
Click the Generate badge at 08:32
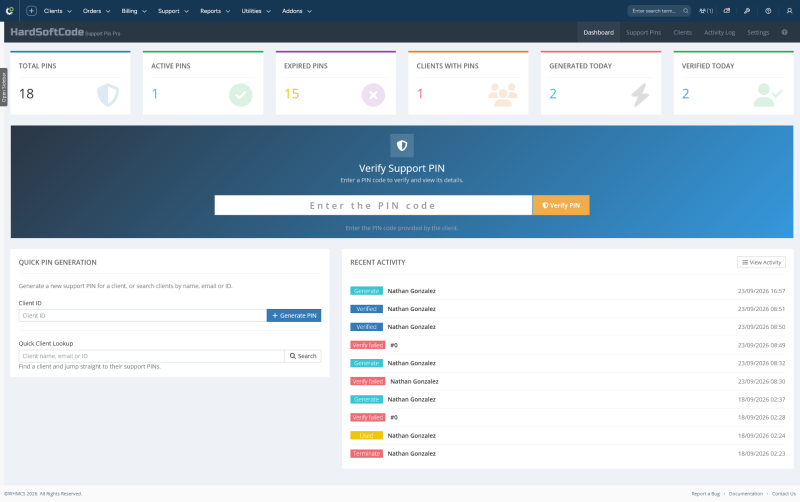point(366,363)
